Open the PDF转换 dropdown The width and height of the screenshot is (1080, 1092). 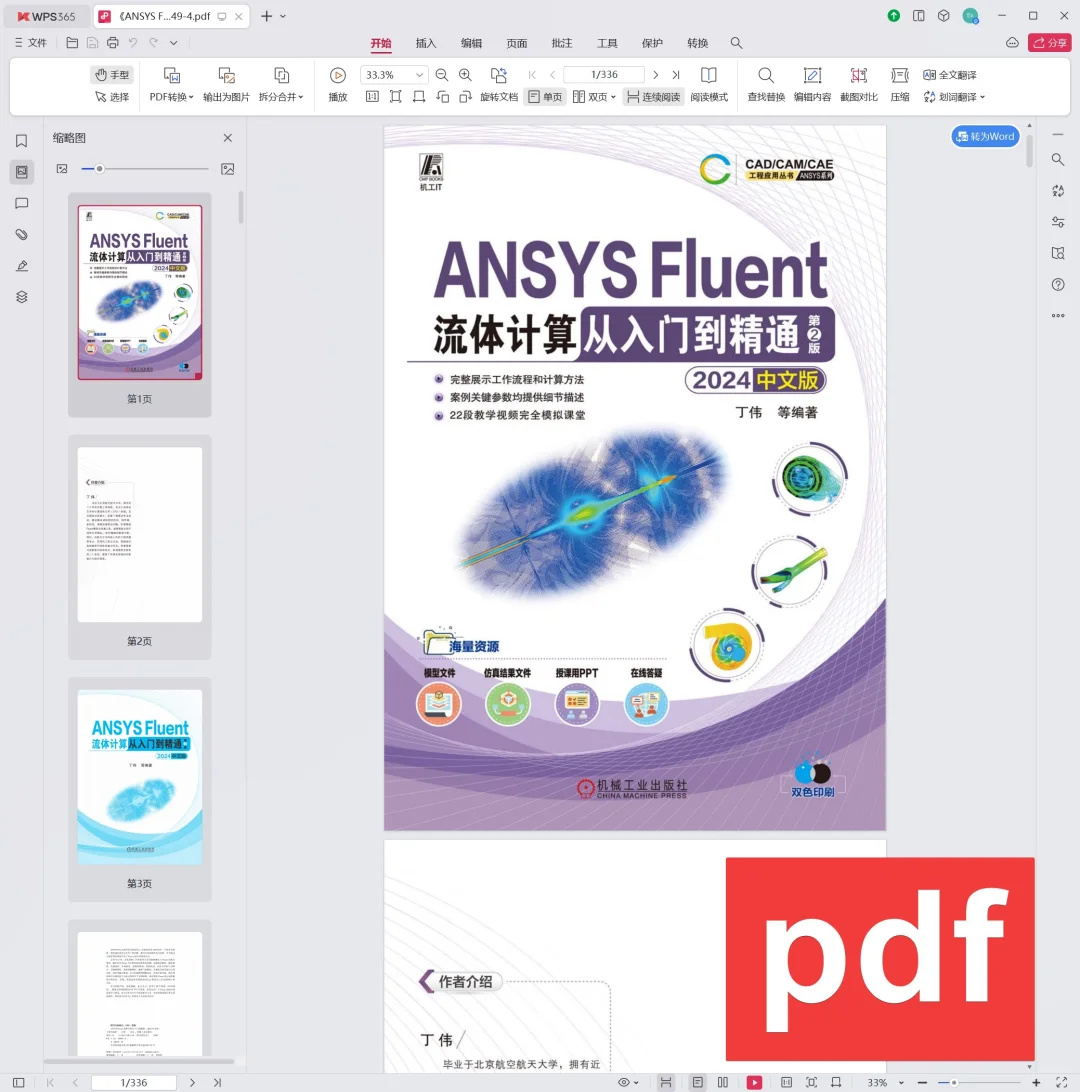point(171,97)
